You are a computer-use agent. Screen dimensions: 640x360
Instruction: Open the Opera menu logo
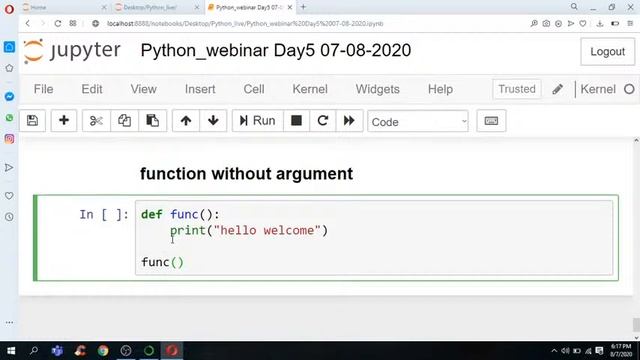click(x=9, y=9)
